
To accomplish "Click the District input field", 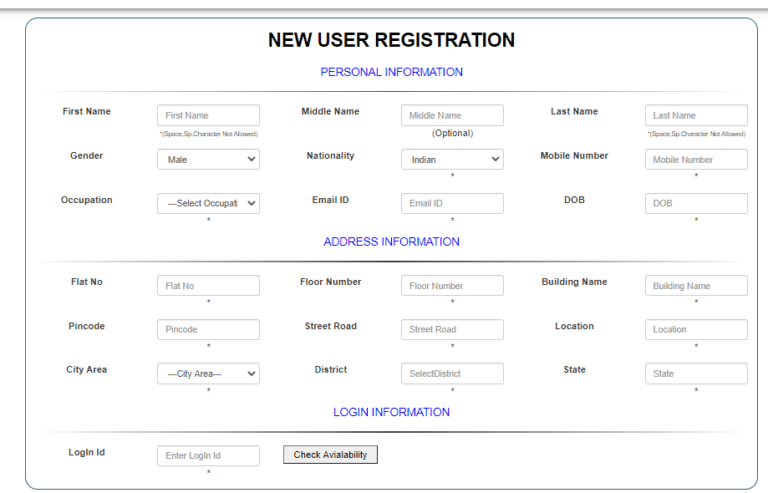I will coord(452,374).
